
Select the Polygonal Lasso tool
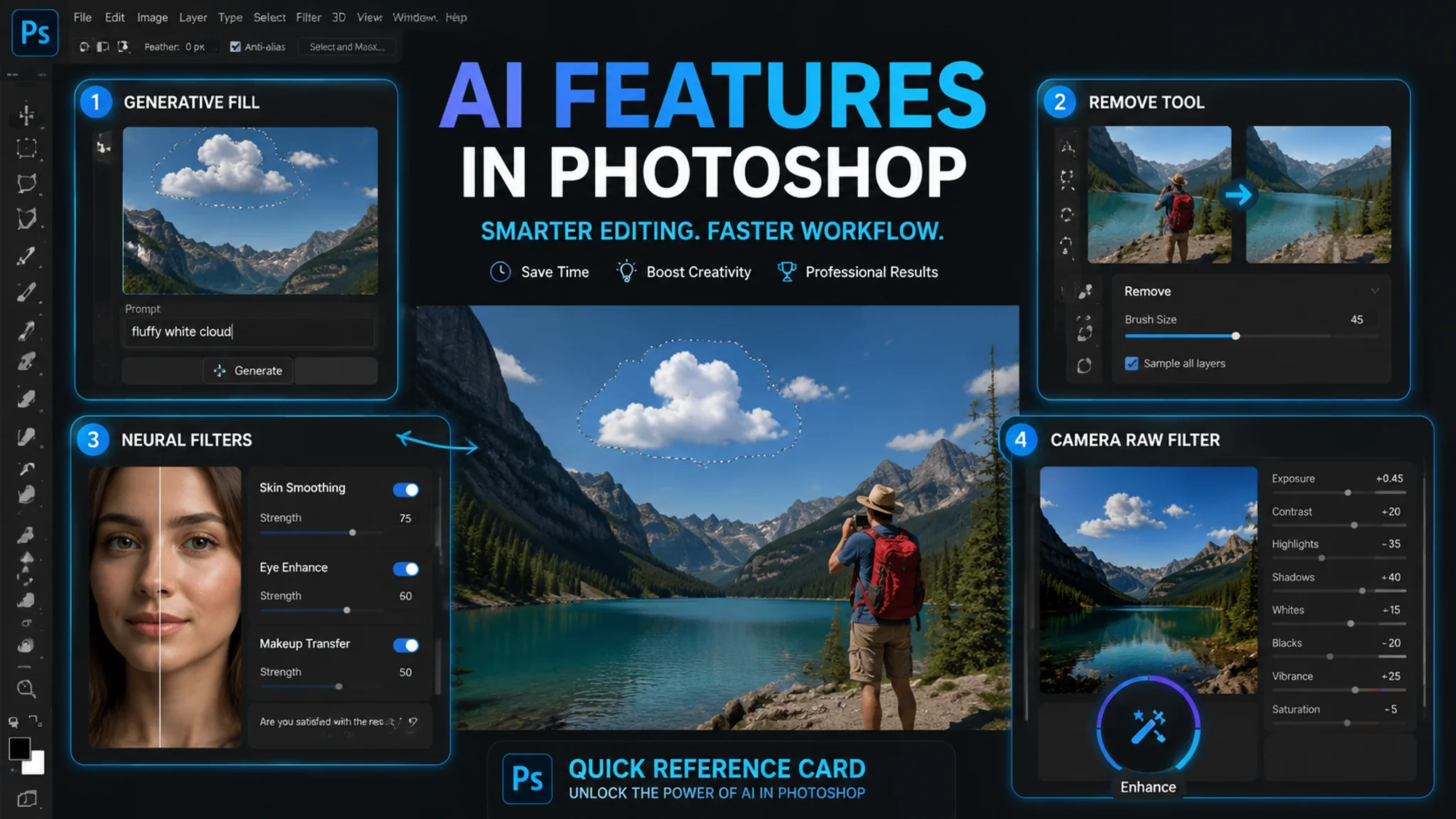pyautogui.click(x=26, y=218)
